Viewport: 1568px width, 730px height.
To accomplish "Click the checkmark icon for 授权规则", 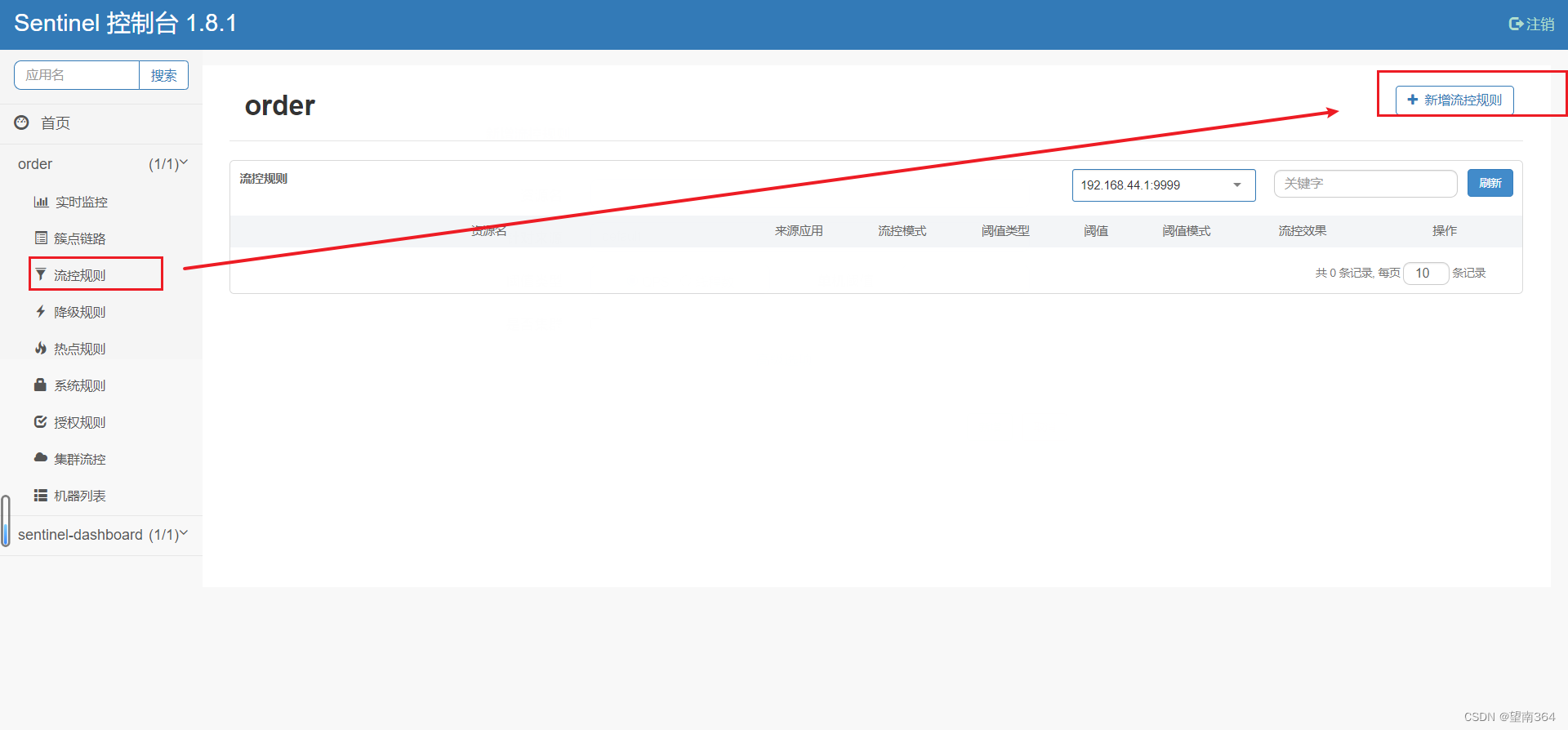I will coord(40,422).
